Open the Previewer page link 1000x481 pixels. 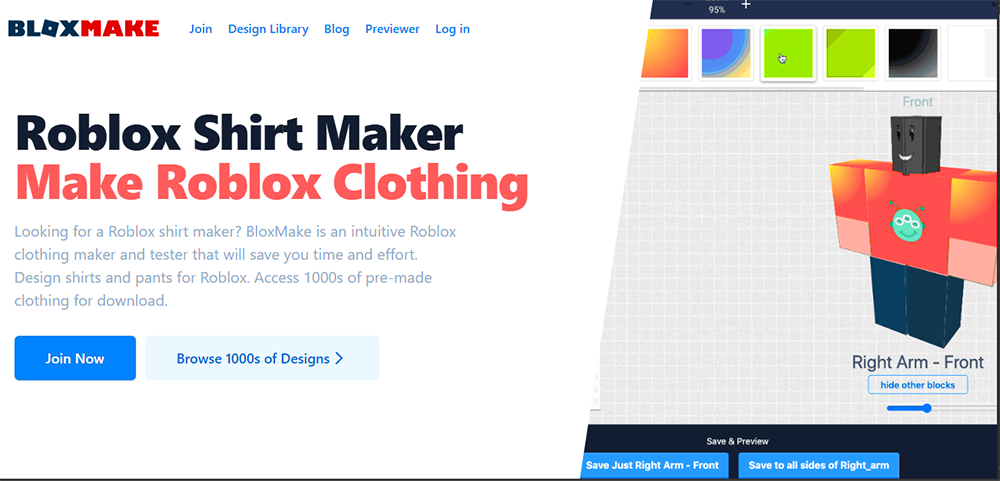click(392, 29)
